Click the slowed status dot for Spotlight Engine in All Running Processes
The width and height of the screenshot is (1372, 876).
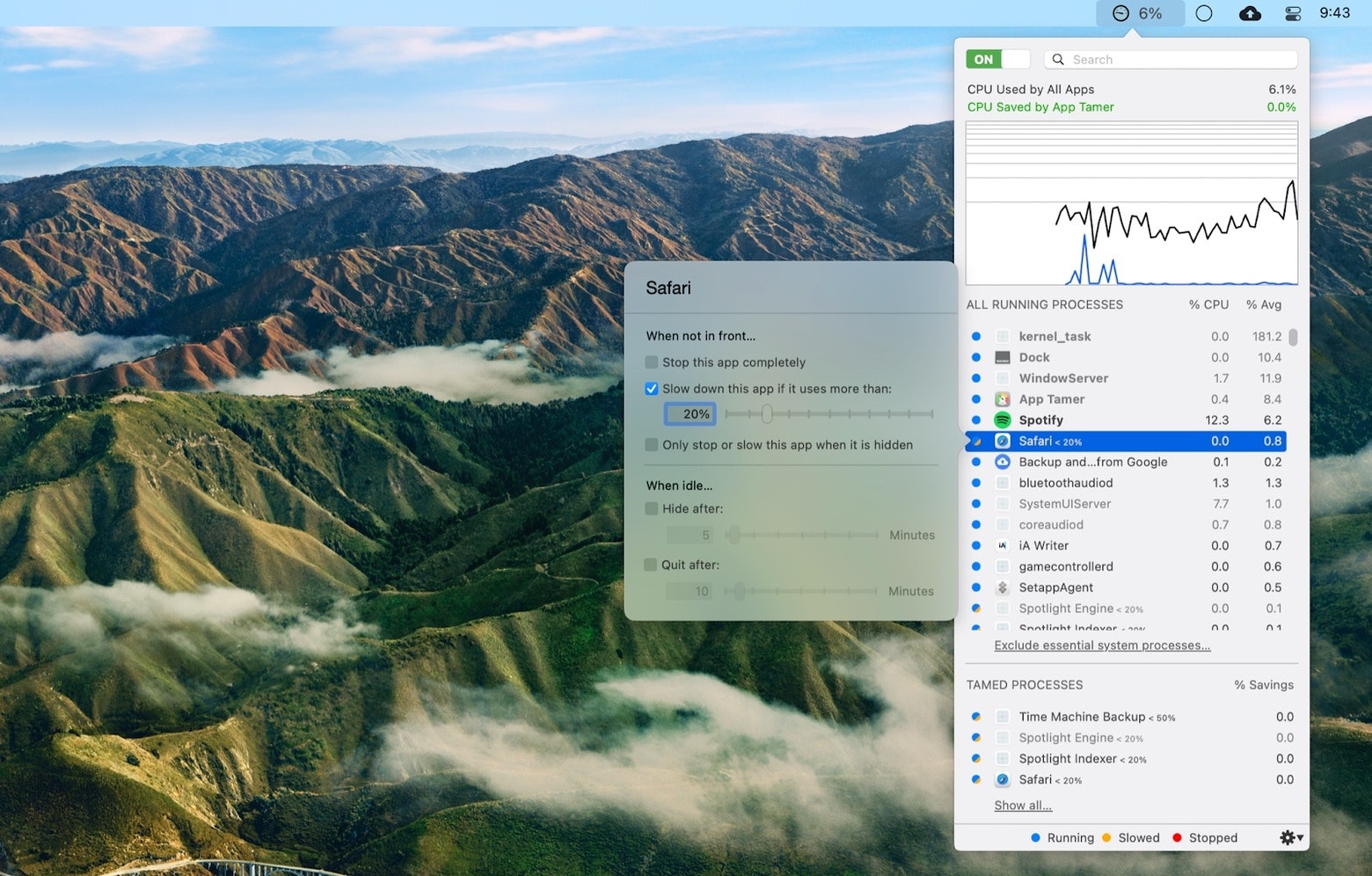pyautogui.click(x=976, y=609)
